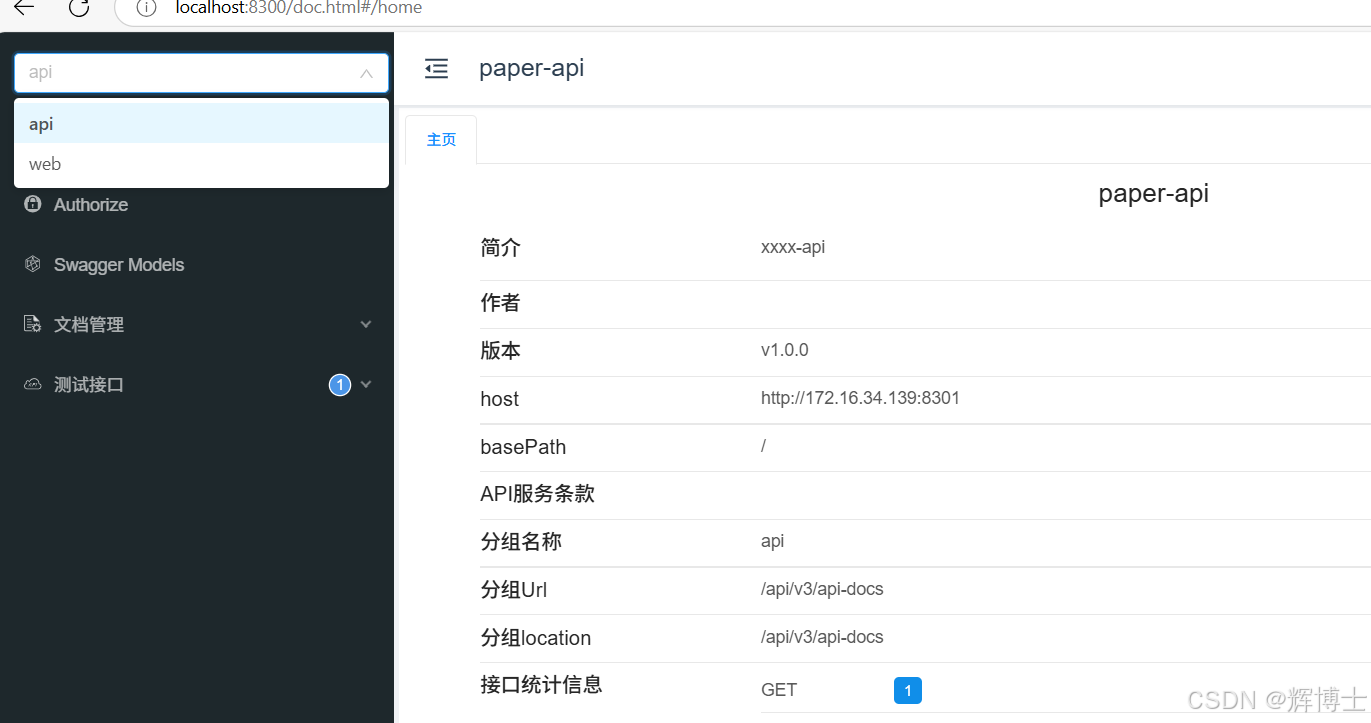This screenshot has width=1371, height=723.
Task: Click the page info icon in address bar
Action: [147, 8]
